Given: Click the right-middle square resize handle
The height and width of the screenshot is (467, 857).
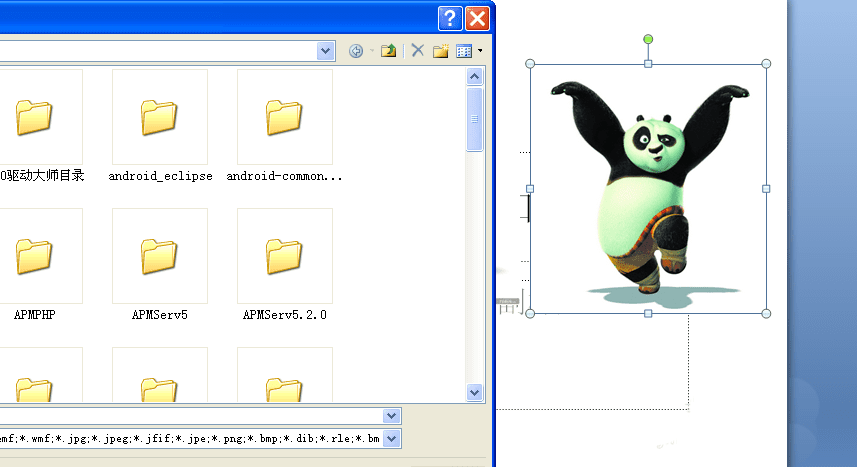Looking at the screenshot, I should 766,189.
